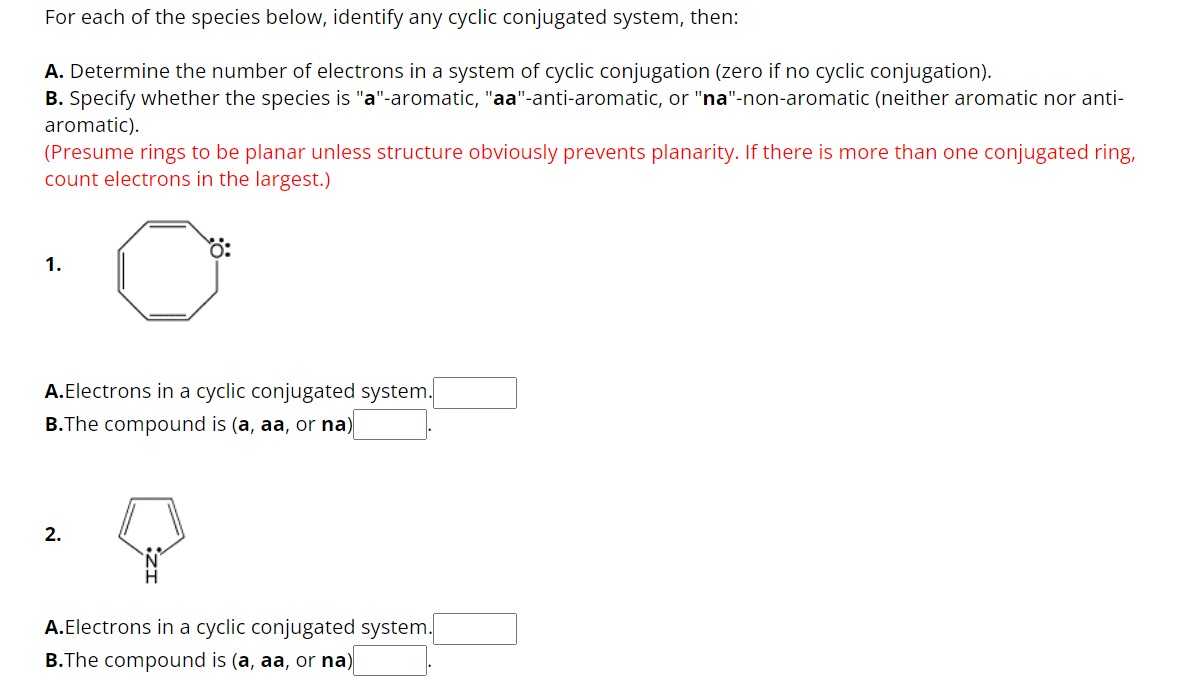1178x697 pixels.
Task: Click question 2's aromaticity answer field
Action: click(392, 660)
